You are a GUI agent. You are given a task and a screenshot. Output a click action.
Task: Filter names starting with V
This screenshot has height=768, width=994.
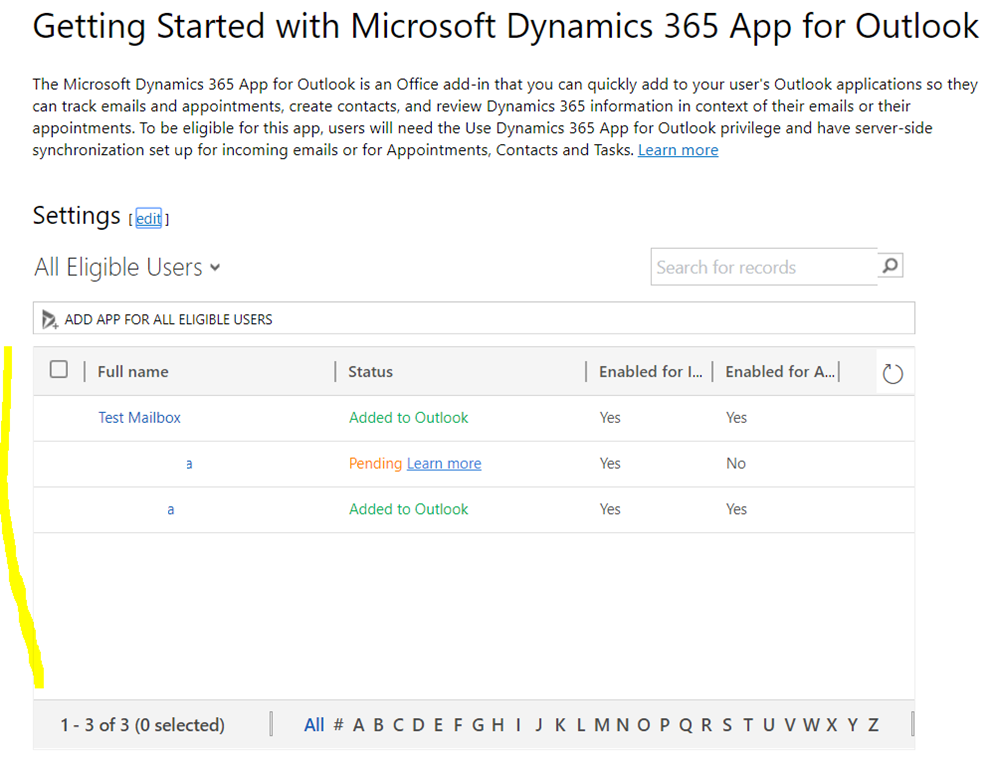click(790, 725)
